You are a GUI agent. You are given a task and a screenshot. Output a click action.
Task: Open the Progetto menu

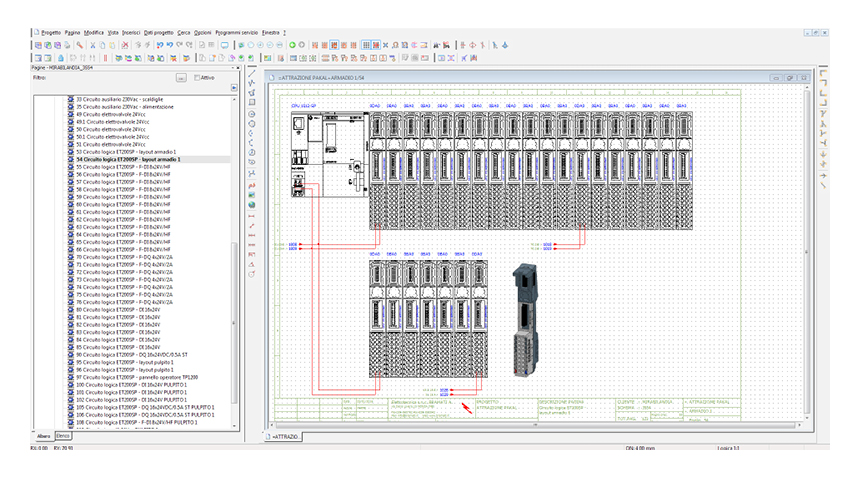pos(51,33)
